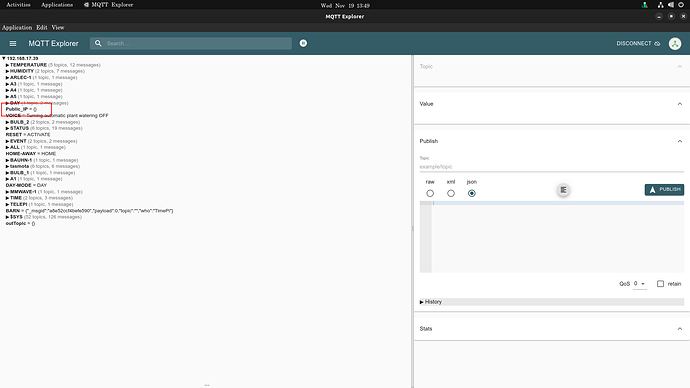The height and width of the screenshot is (388, 690).
Task: Open the View menu
Action: point(58,27)
